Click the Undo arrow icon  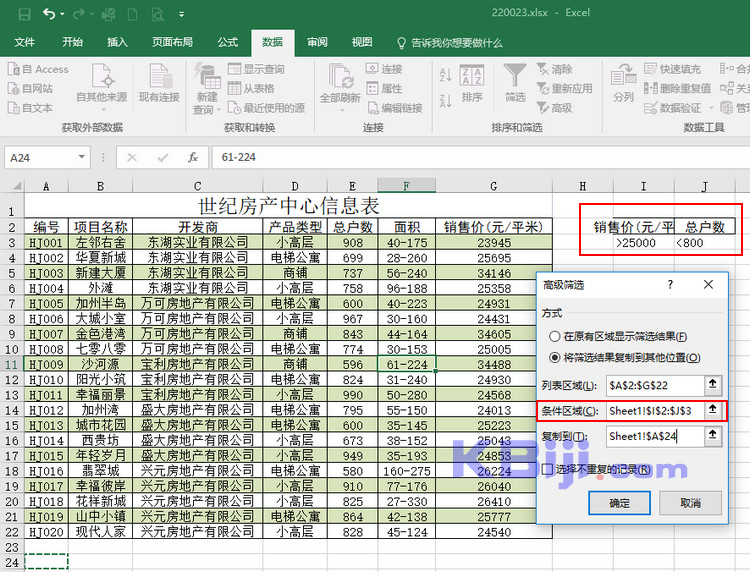[x=49, y=14]
